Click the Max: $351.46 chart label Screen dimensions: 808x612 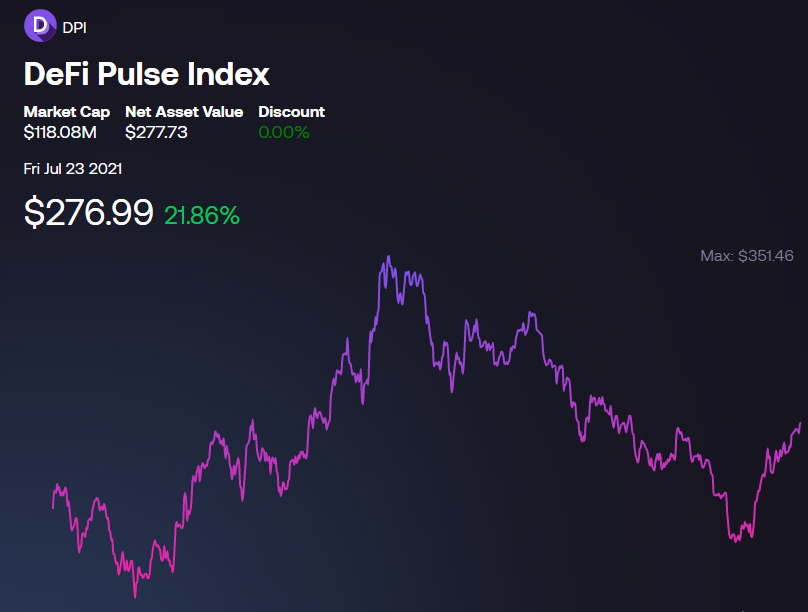point(747,256)
